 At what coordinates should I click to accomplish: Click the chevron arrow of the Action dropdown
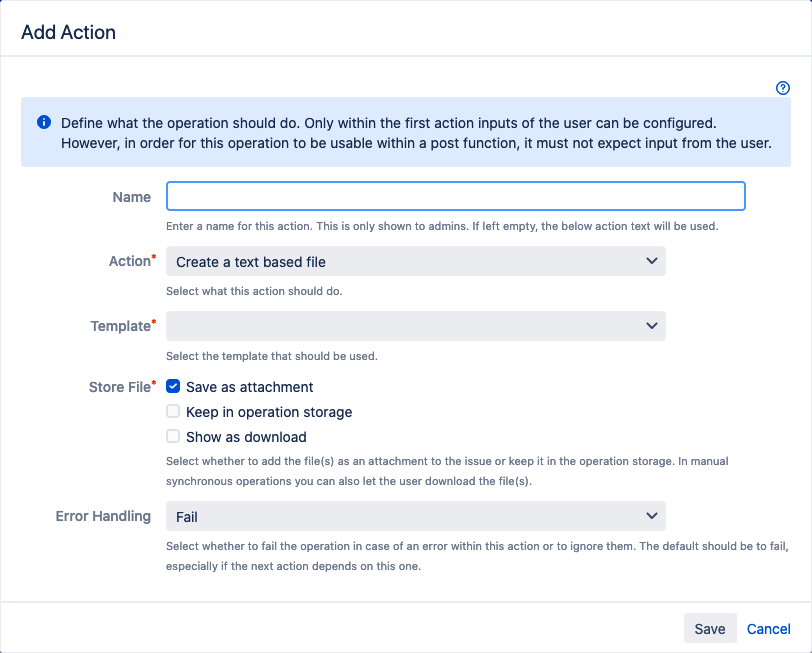[652, 261]
